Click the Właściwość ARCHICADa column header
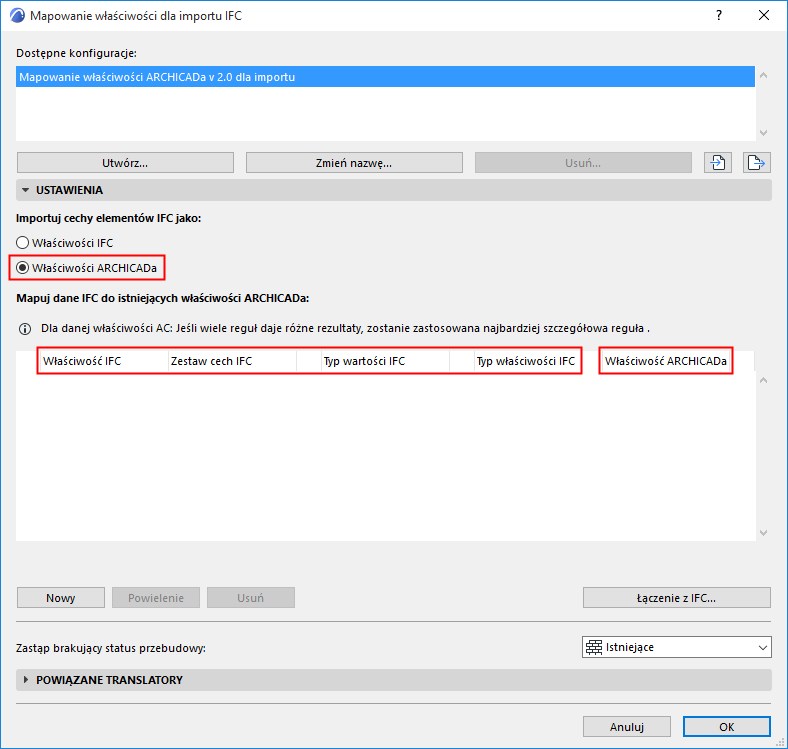The image size is (788, 749). pos(665,361)
